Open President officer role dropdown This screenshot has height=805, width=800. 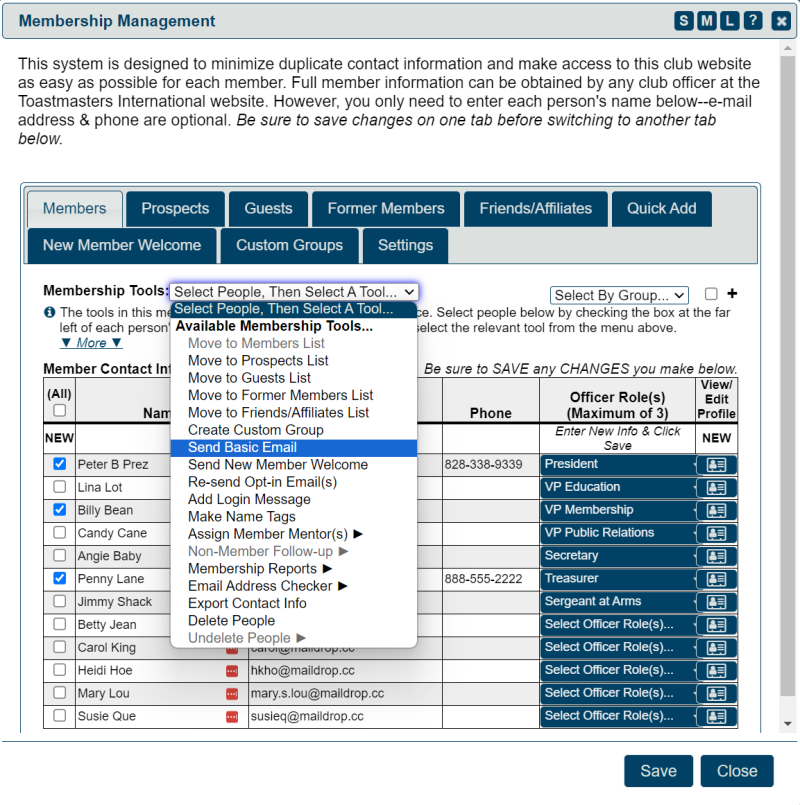[618, 464]
